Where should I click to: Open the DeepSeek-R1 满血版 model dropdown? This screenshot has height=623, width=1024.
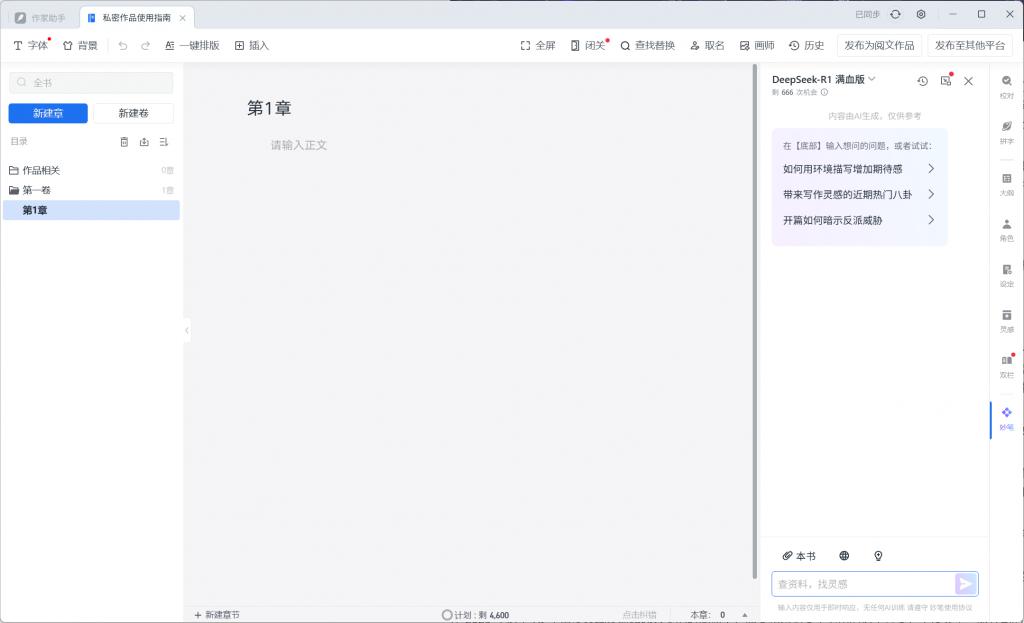click(824, 79)
